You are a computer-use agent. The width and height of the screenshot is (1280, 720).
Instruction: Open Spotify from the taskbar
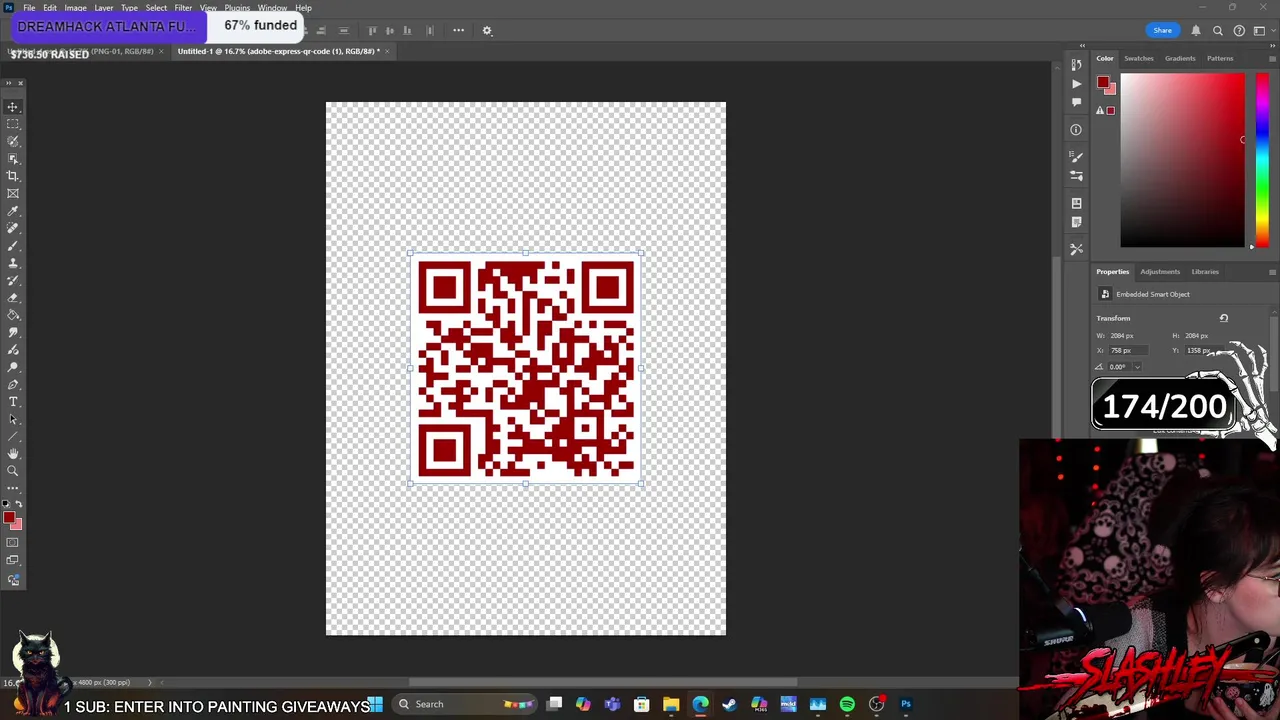pyautogui.click(x=847, y=704)
